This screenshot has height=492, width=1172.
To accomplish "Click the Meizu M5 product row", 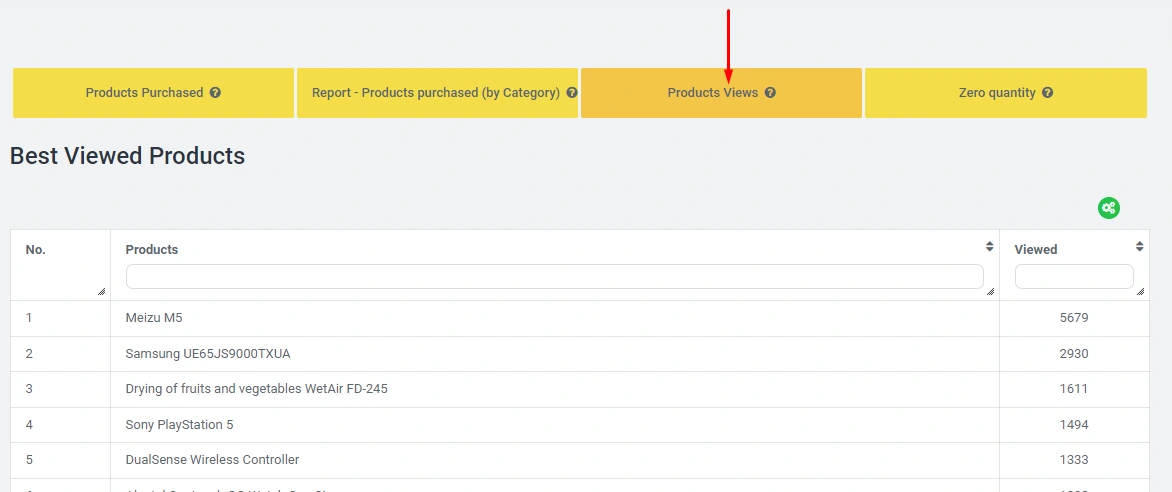I will [154, 318].
